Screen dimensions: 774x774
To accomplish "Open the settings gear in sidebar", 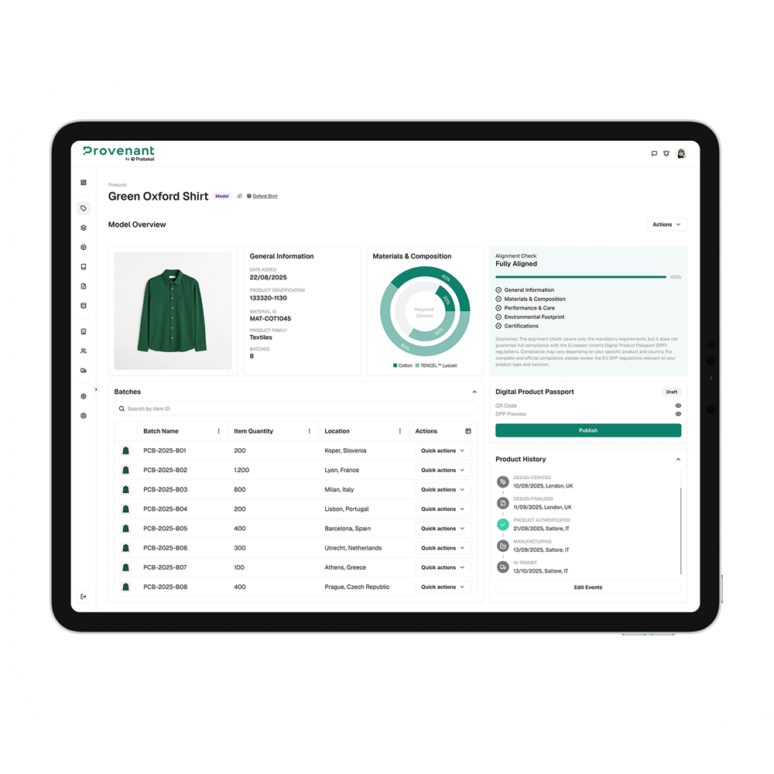I will (x=84, y=396).
